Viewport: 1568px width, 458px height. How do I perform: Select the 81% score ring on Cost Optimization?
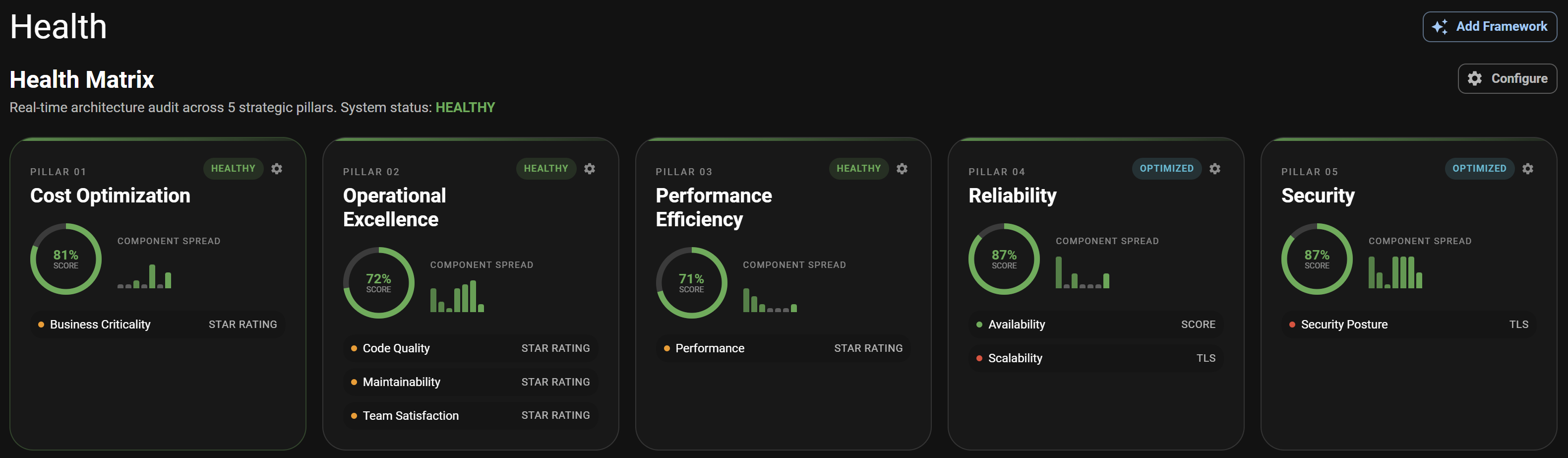tap(66, 258)
